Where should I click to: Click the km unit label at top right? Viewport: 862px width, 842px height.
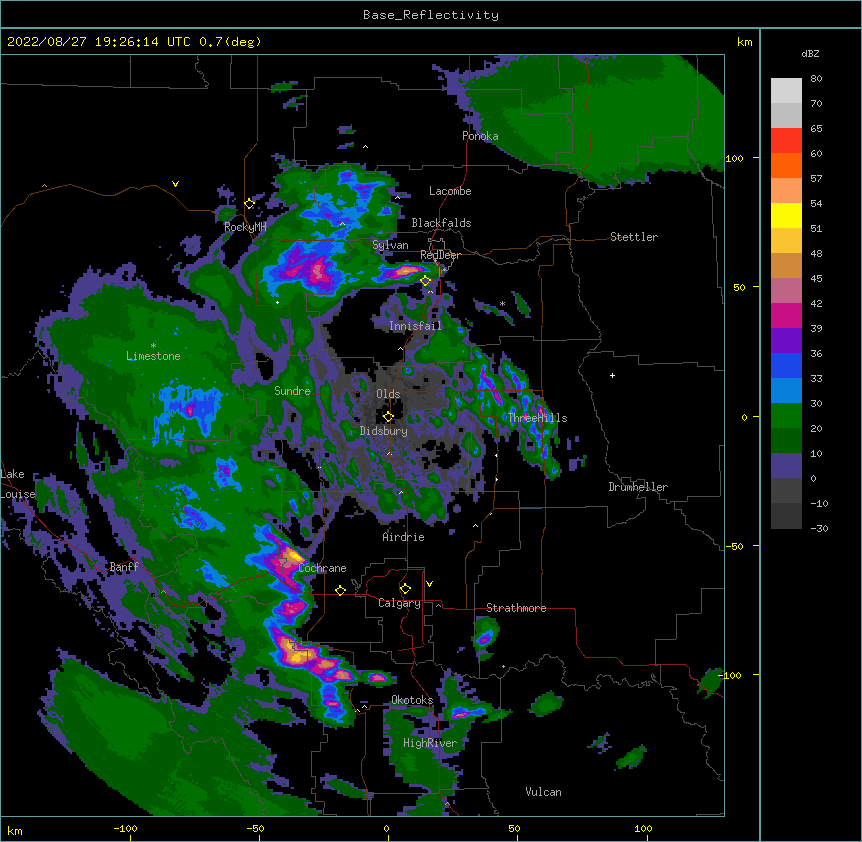(x=745, y=42)
